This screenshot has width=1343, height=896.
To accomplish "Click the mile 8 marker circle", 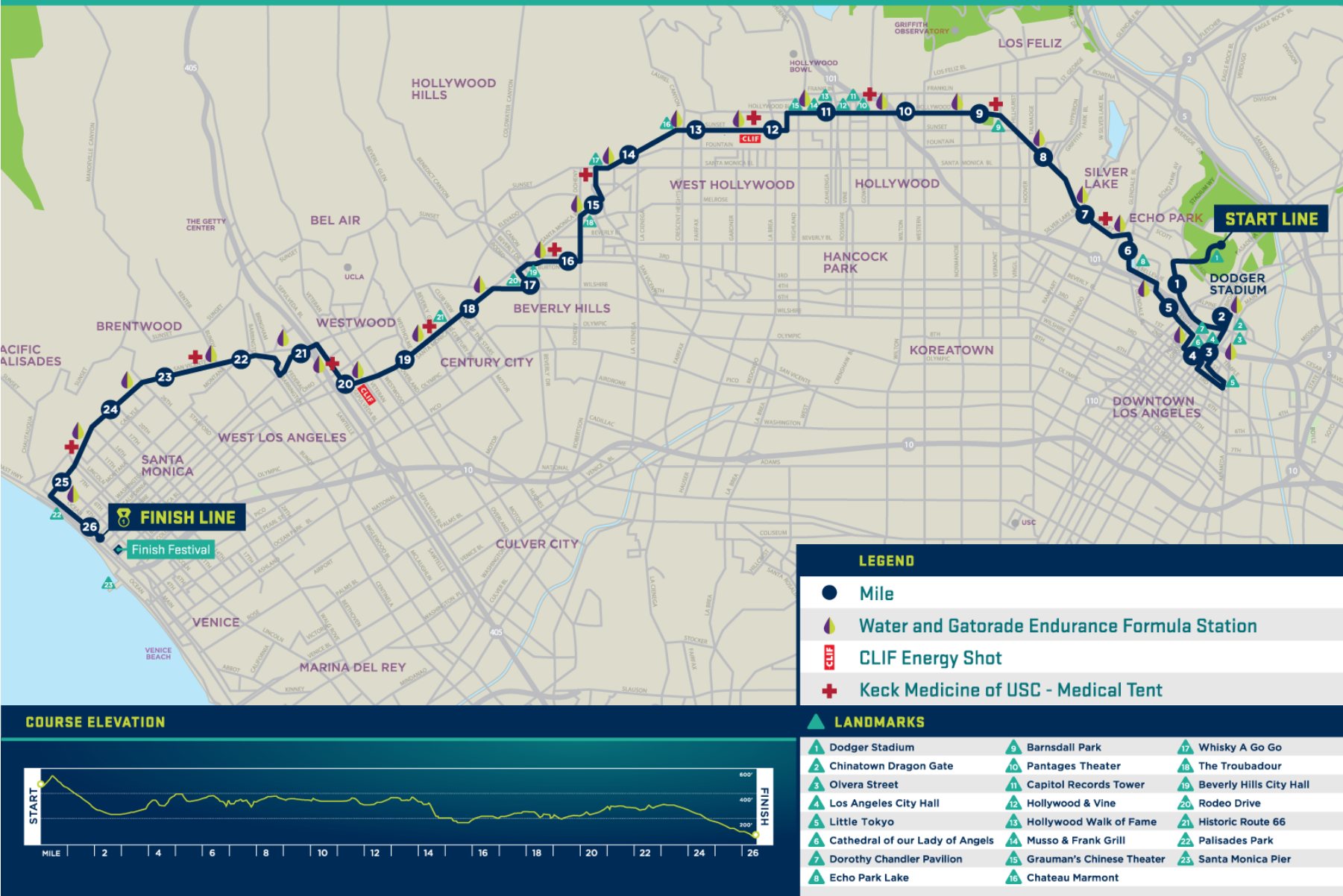I will click(1043, 157).
